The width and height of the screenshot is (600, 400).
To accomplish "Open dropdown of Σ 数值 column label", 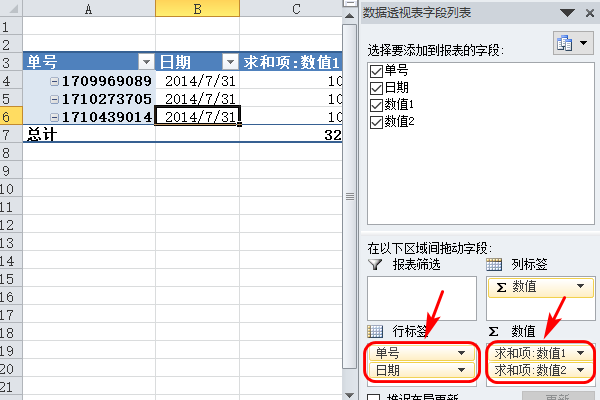I will click(580, 286).
